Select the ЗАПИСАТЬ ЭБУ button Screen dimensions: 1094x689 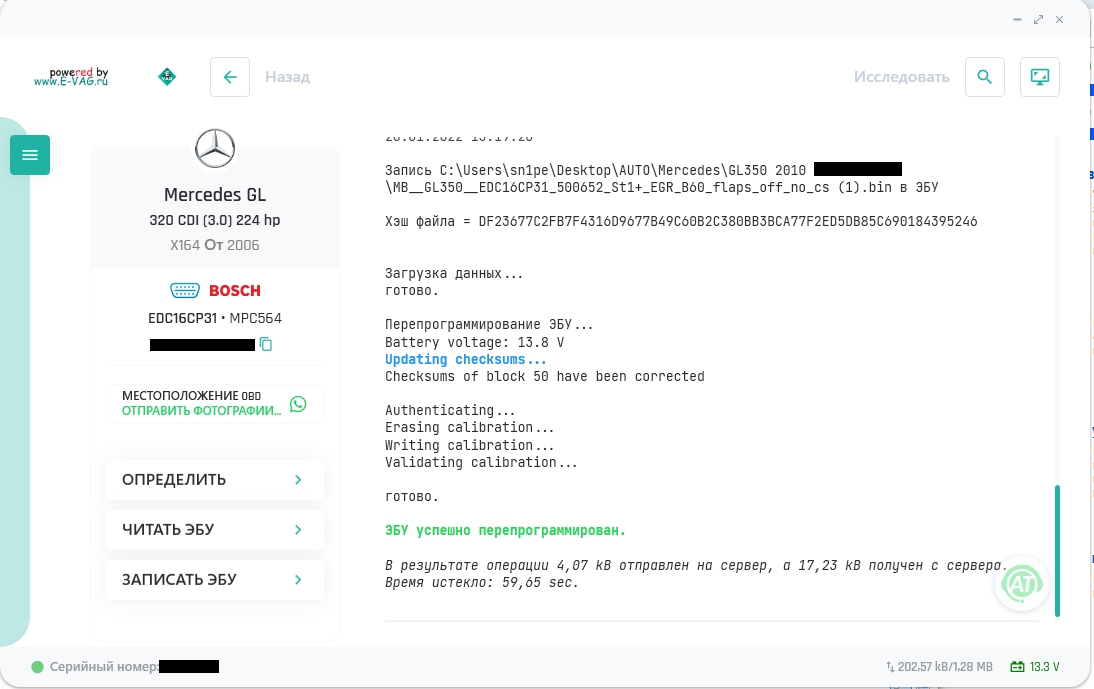[215, 580]
